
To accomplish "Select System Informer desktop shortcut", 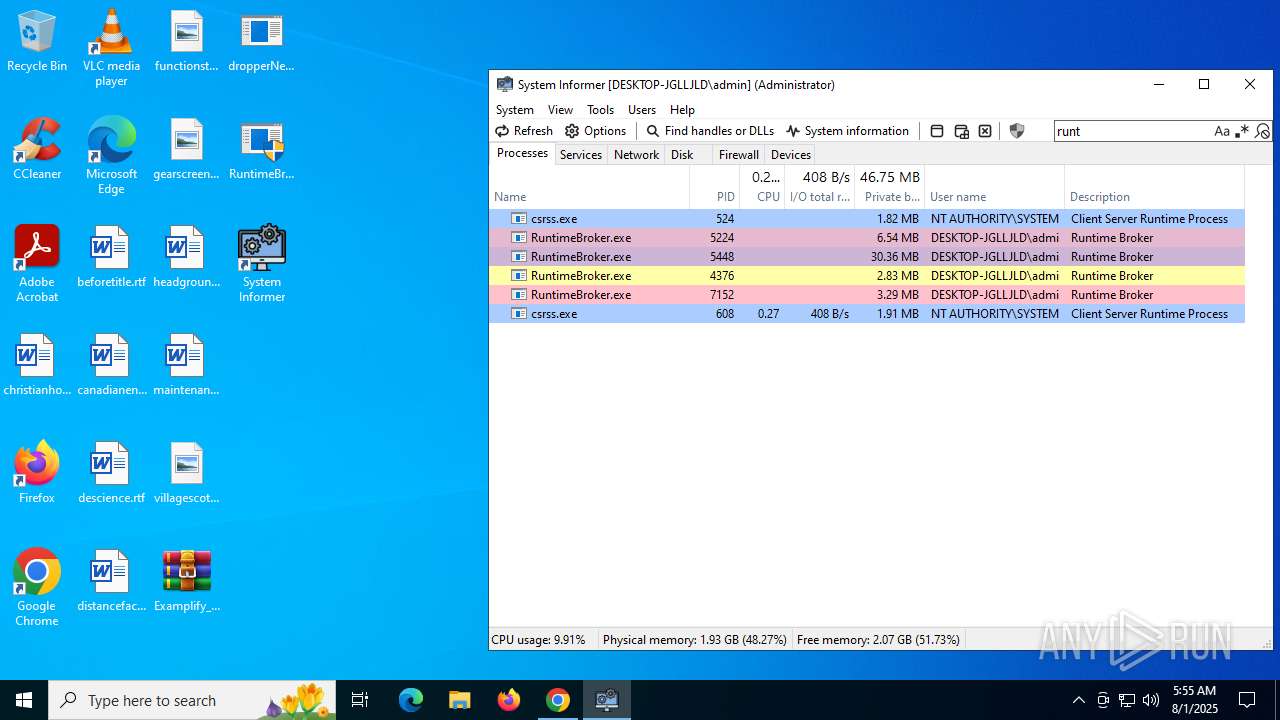I will pos(262,264).
